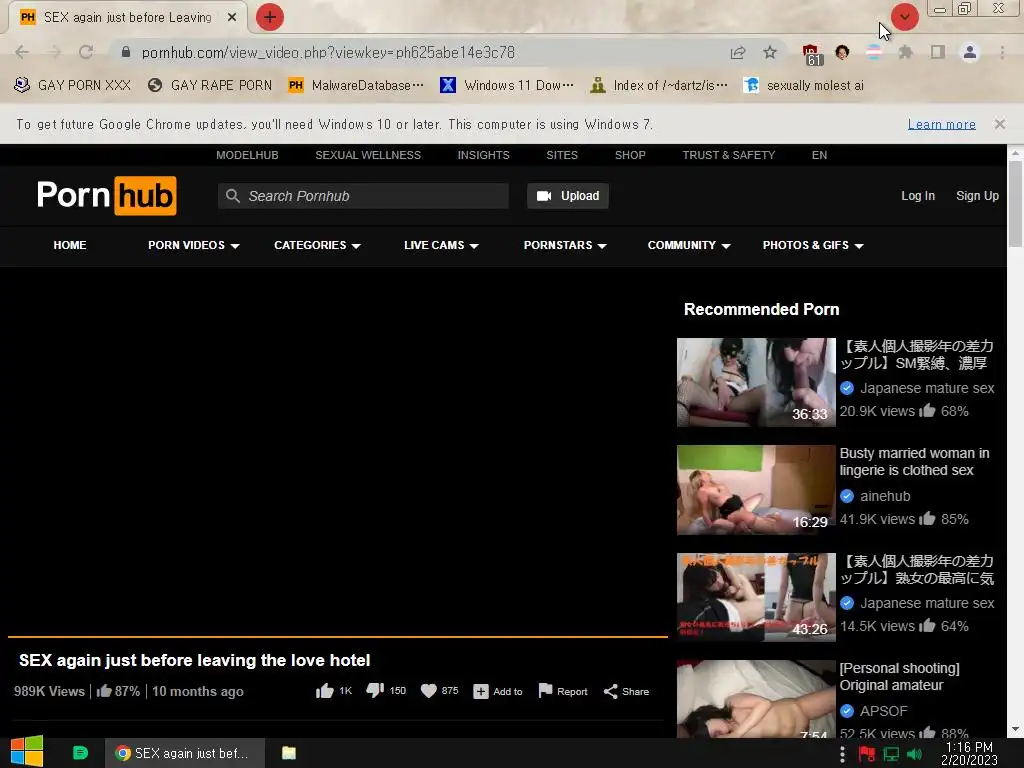Click the scrollbar down arrow
Viewport: 1024px width, 768px height.
1015,729
